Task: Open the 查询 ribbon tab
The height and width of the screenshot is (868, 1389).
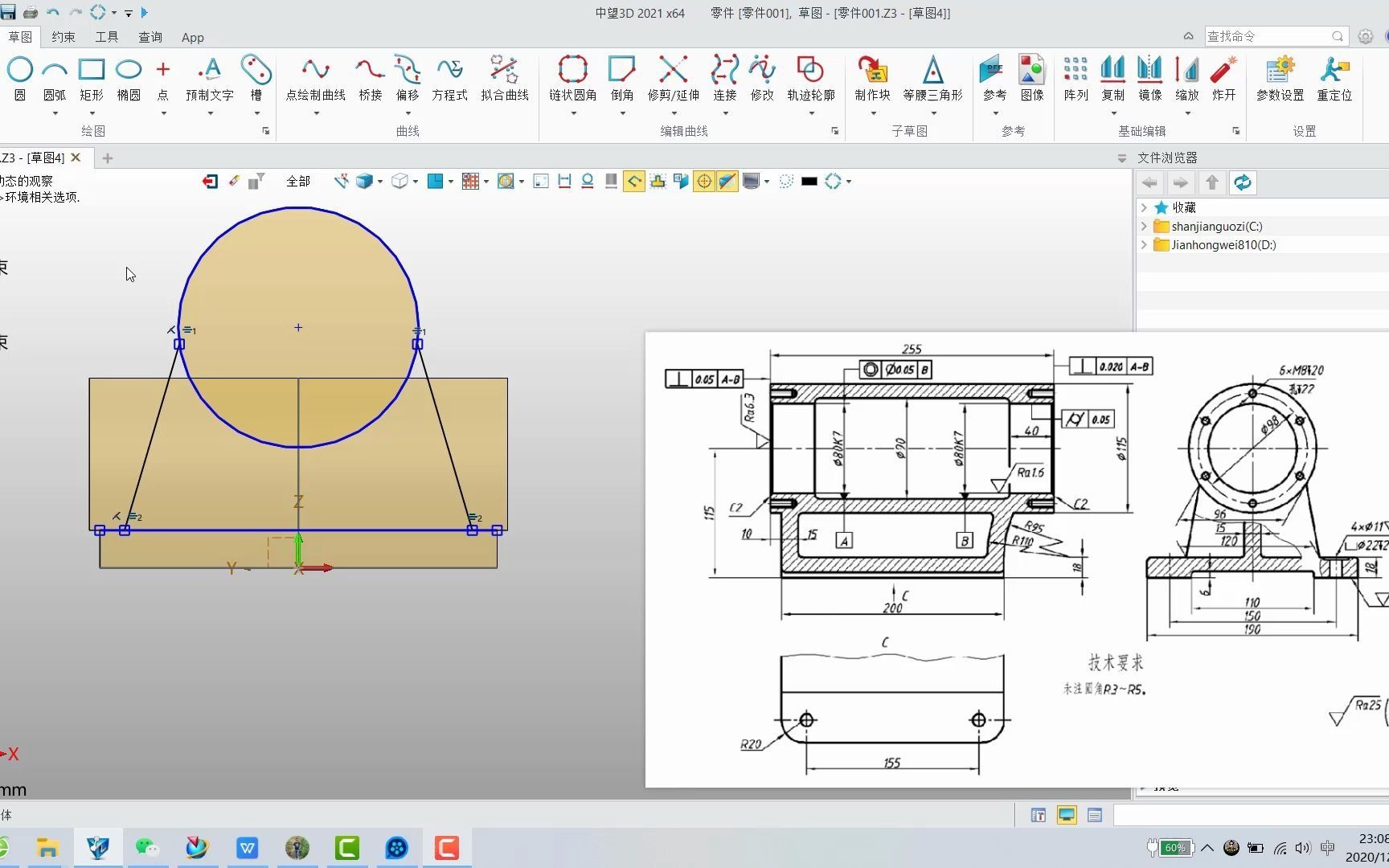Action: (150, 37)
